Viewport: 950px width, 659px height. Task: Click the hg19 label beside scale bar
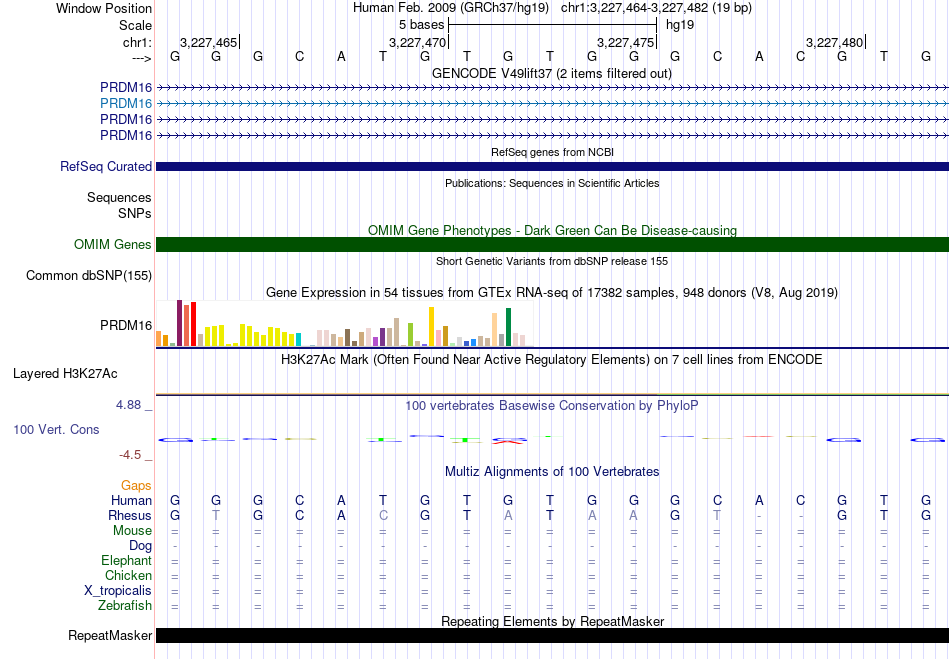point(680,25)
